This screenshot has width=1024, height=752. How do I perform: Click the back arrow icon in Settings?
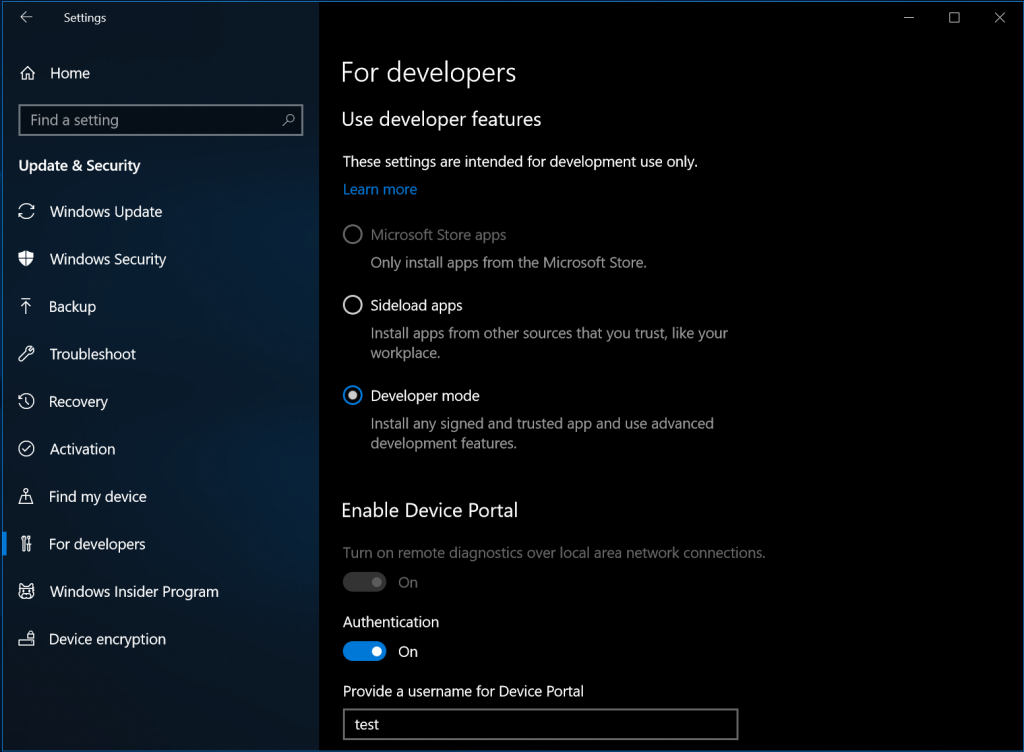(26, 17)
